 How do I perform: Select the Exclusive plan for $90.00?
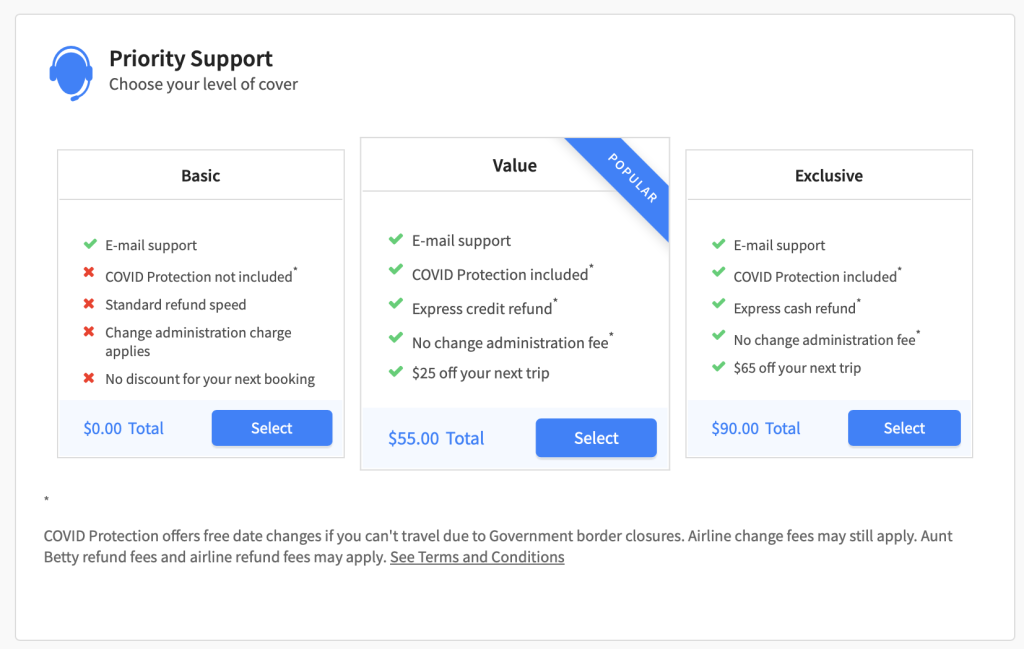click(x=904, y=428)
